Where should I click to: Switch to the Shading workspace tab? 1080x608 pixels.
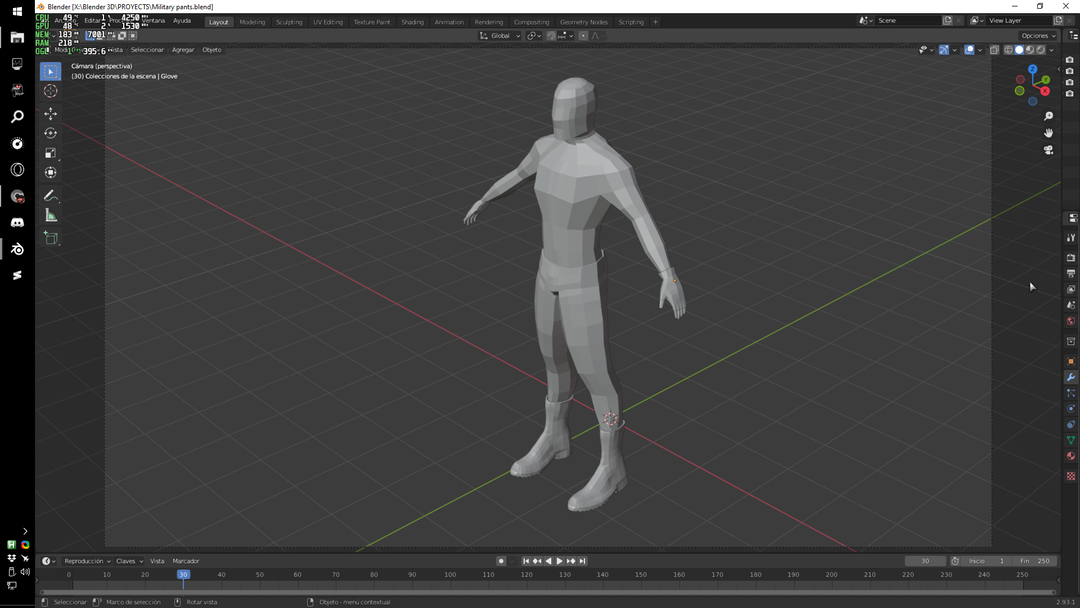[412, 21]
